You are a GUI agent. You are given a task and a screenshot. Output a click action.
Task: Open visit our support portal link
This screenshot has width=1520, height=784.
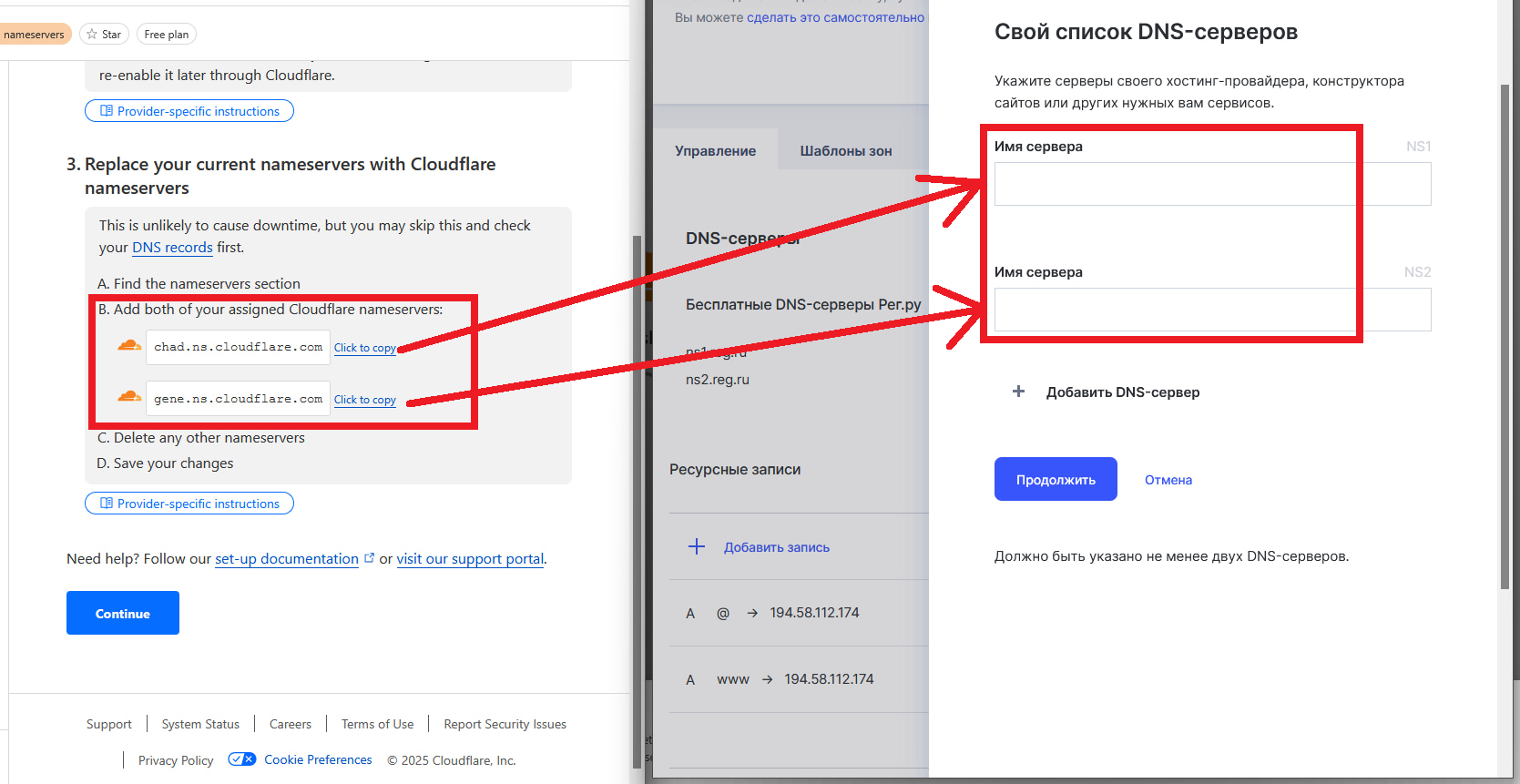[470, 559]
